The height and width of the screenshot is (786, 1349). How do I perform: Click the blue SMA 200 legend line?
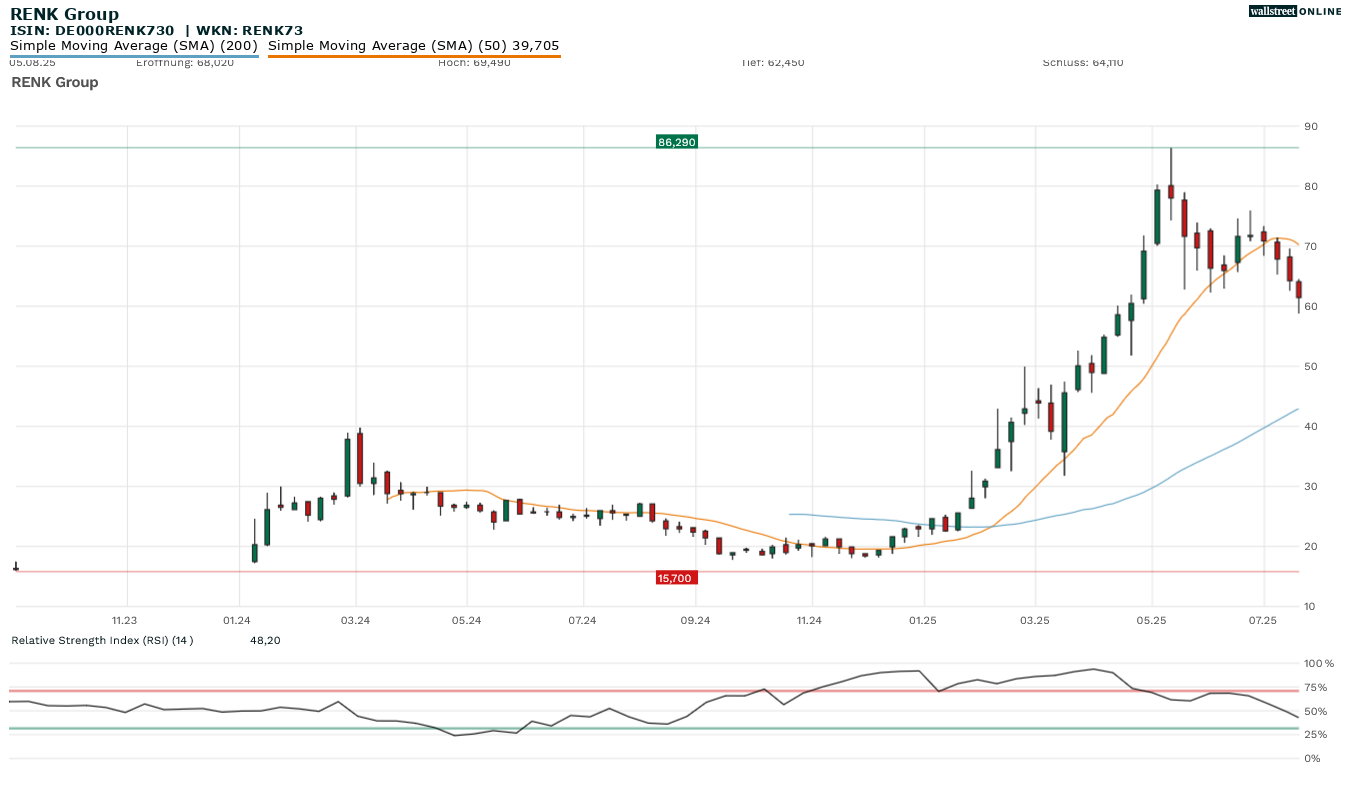[134, 56]
